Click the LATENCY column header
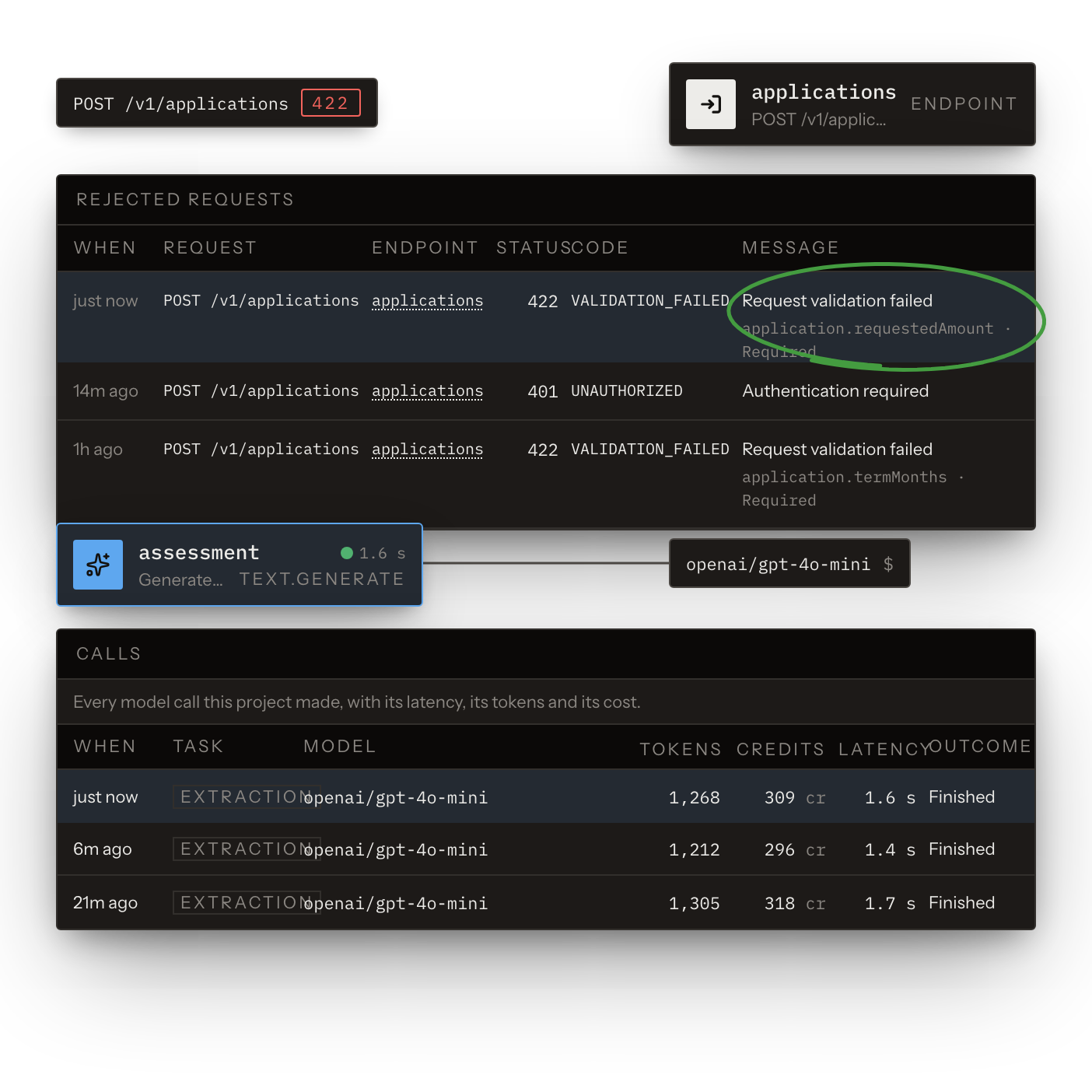 [884, 749]
